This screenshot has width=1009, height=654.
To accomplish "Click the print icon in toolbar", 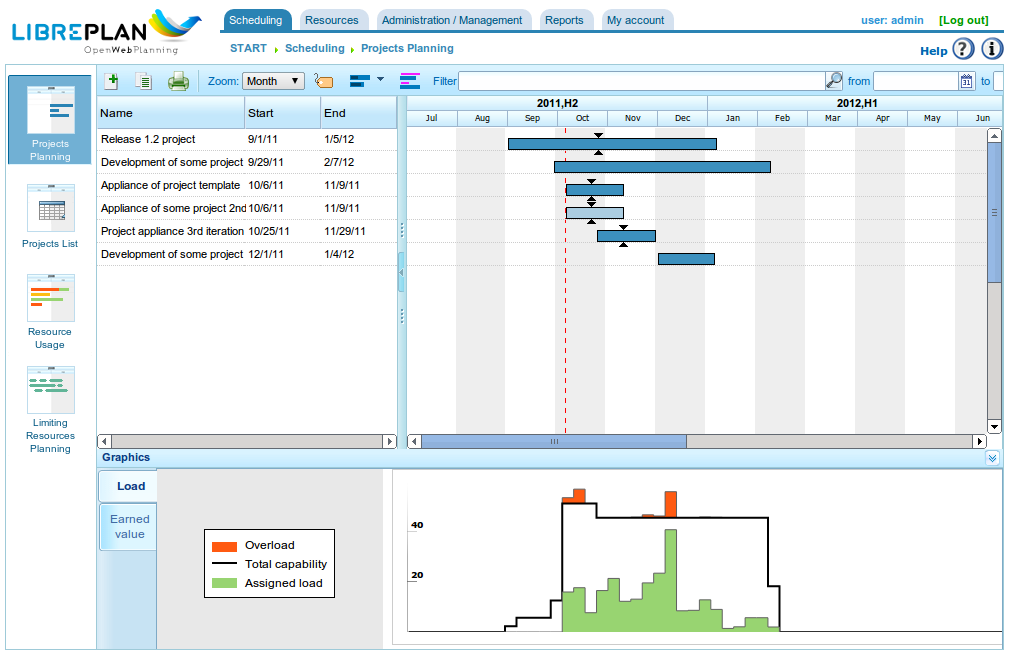I will coord(178,81).
